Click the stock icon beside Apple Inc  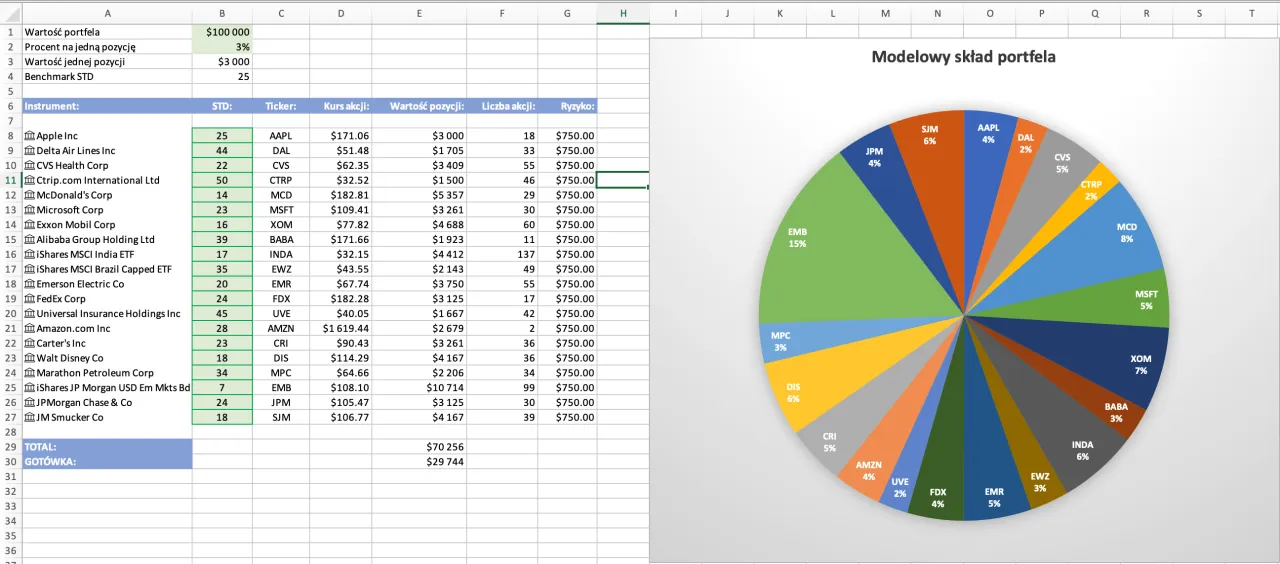(29, 136)
